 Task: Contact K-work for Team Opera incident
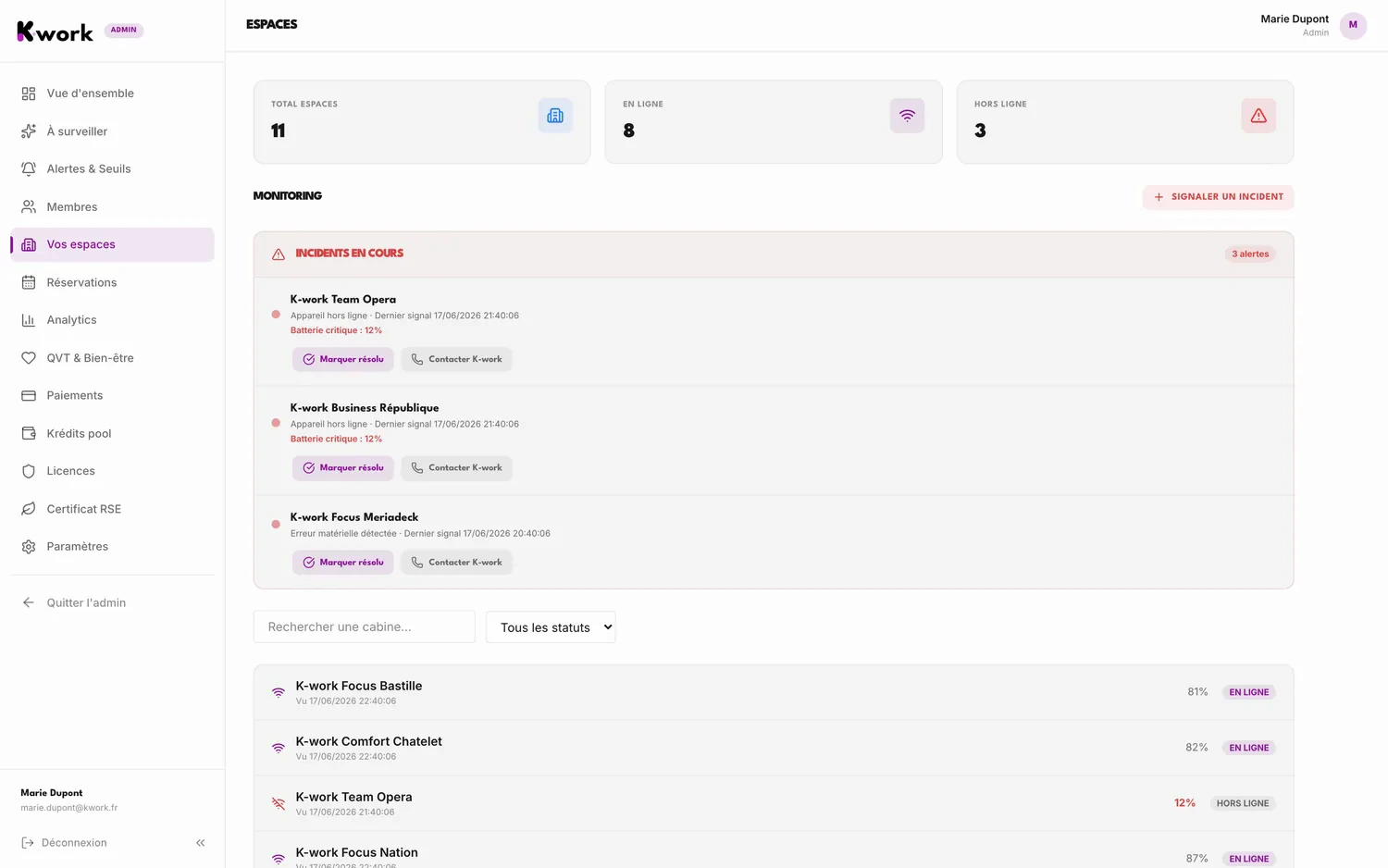point(456,359)
